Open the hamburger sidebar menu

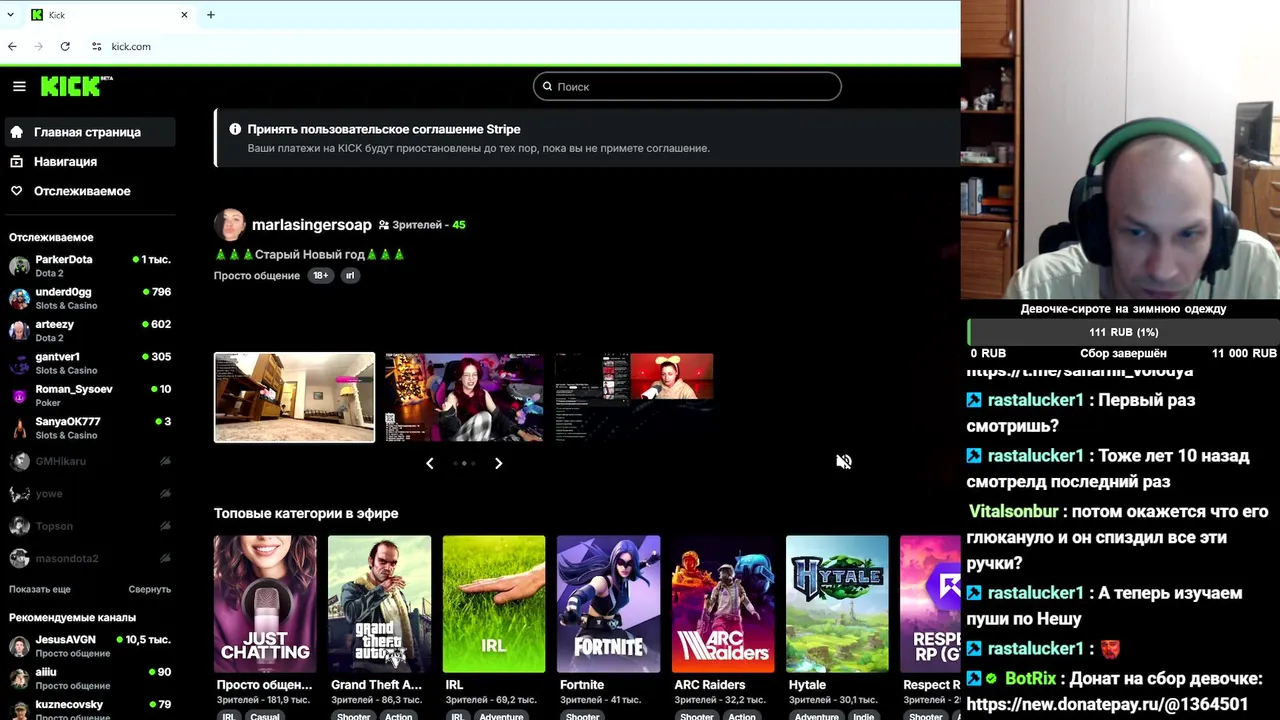tap(19, 86)
